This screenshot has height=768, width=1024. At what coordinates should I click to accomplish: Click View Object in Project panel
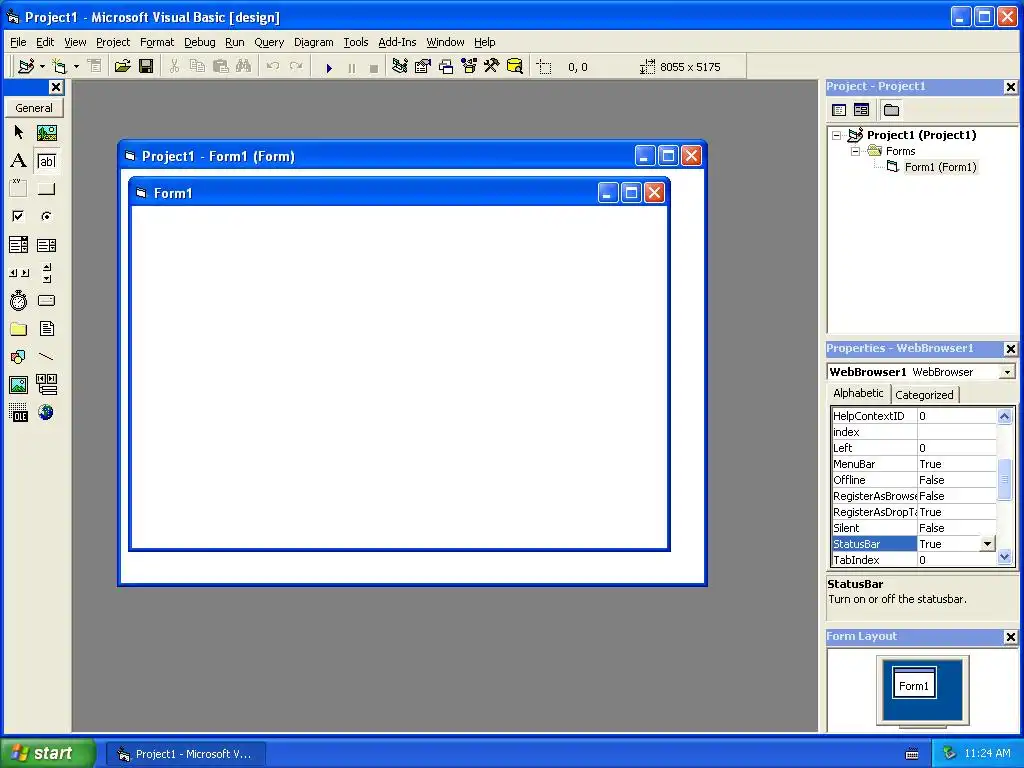click(x=861, y=110)
